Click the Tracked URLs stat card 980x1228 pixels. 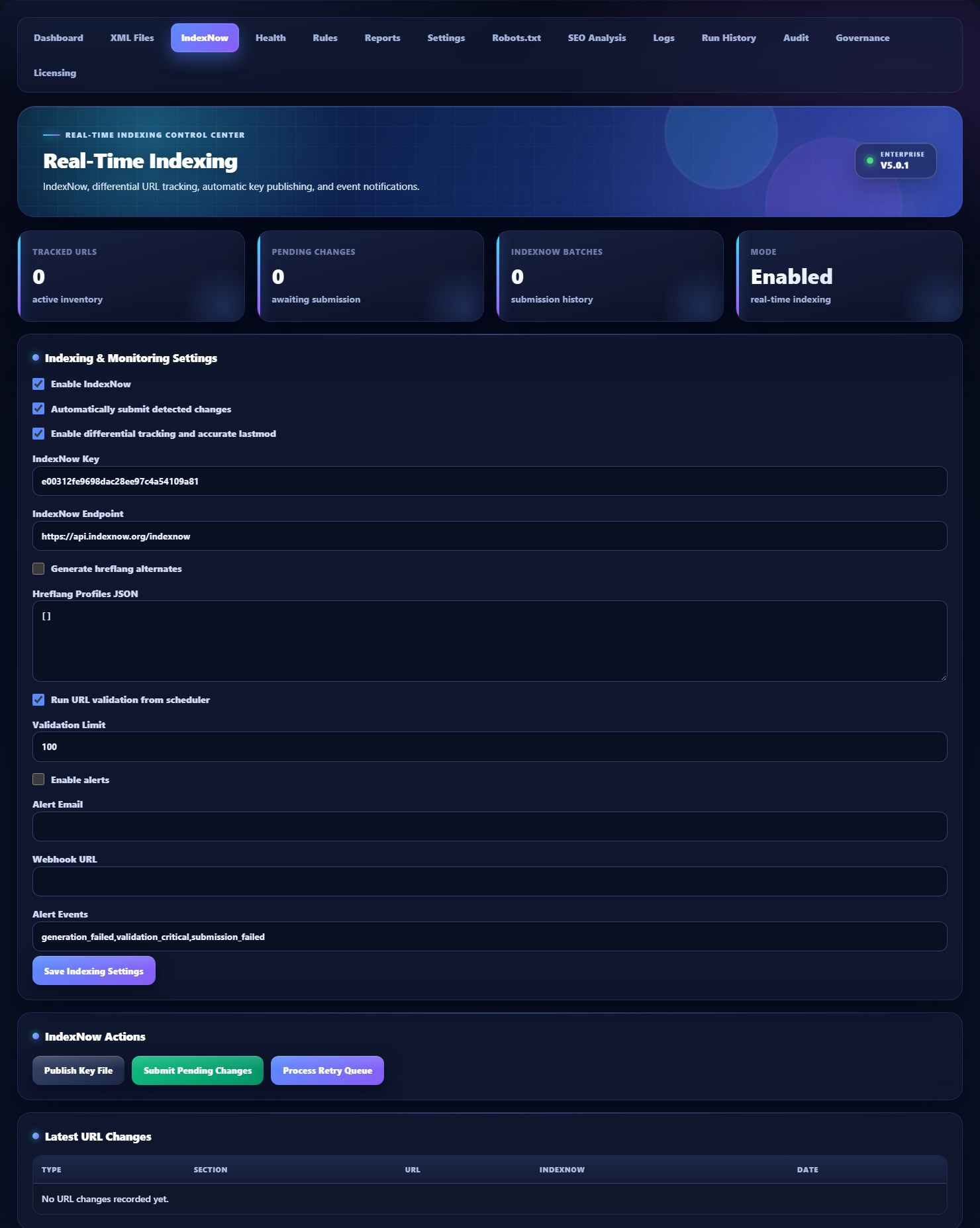[x=131, y=276]
